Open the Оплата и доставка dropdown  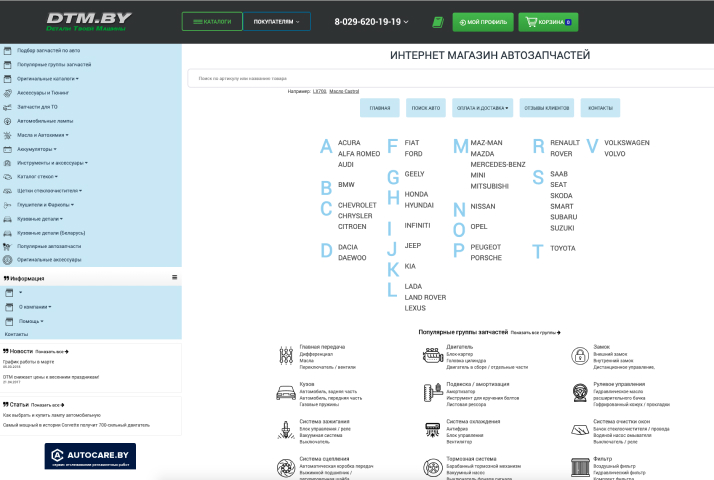(483, 108)
